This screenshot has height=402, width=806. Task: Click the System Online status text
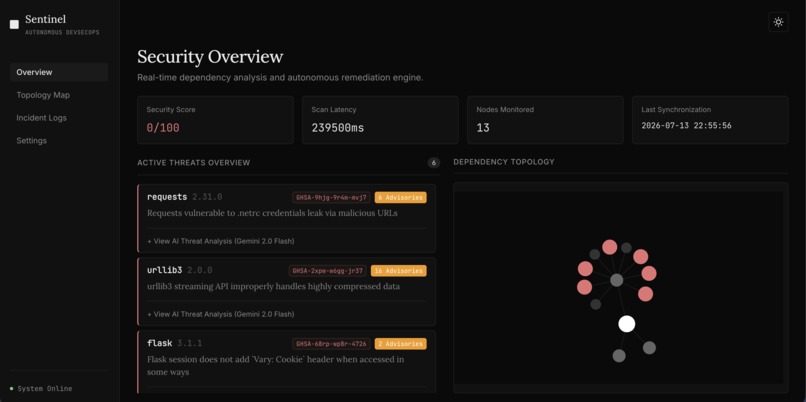[45, 389]
